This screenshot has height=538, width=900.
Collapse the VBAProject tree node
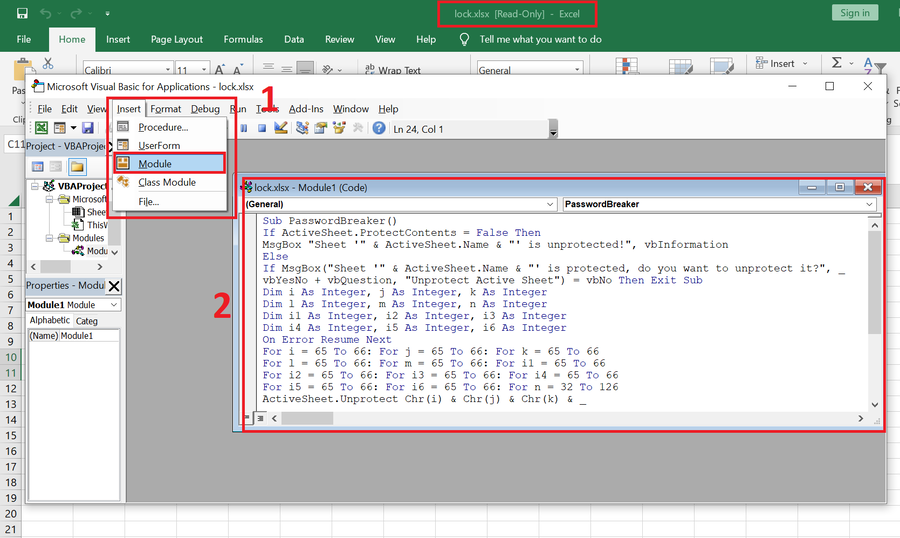point(35,186)
